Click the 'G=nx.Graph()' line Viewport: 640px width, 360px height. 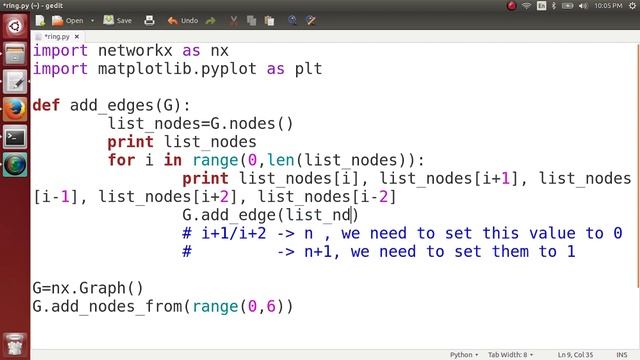[x=88, y=288]
